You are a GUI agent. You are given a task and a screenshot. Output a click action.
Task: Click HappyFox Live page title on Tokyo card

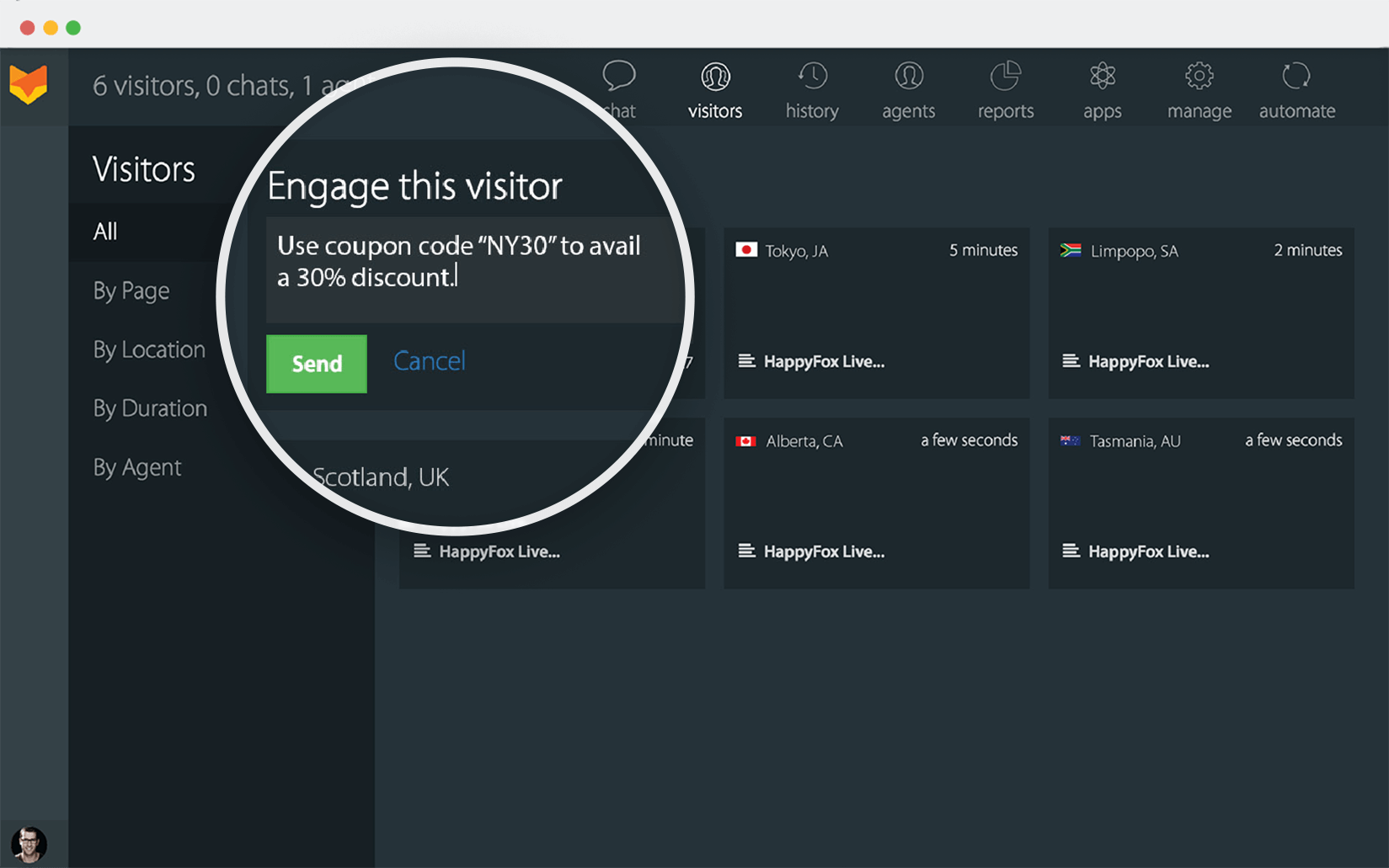pyautogui.click(x=824, y=362)
